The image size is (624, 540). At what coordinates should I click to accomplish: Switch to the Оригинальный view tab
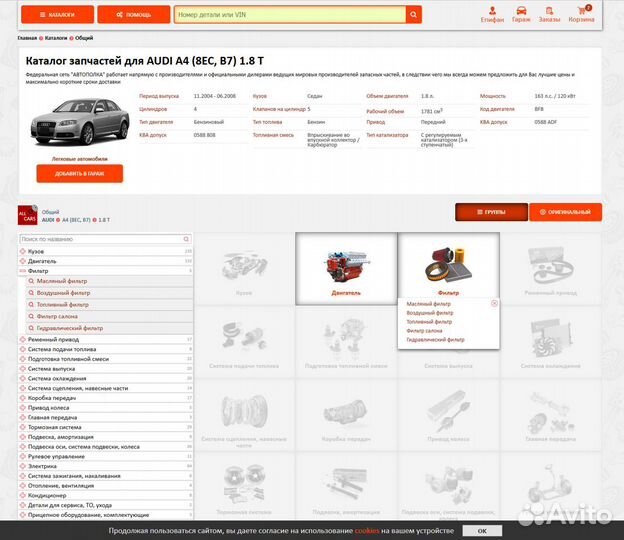click(565, 212)
